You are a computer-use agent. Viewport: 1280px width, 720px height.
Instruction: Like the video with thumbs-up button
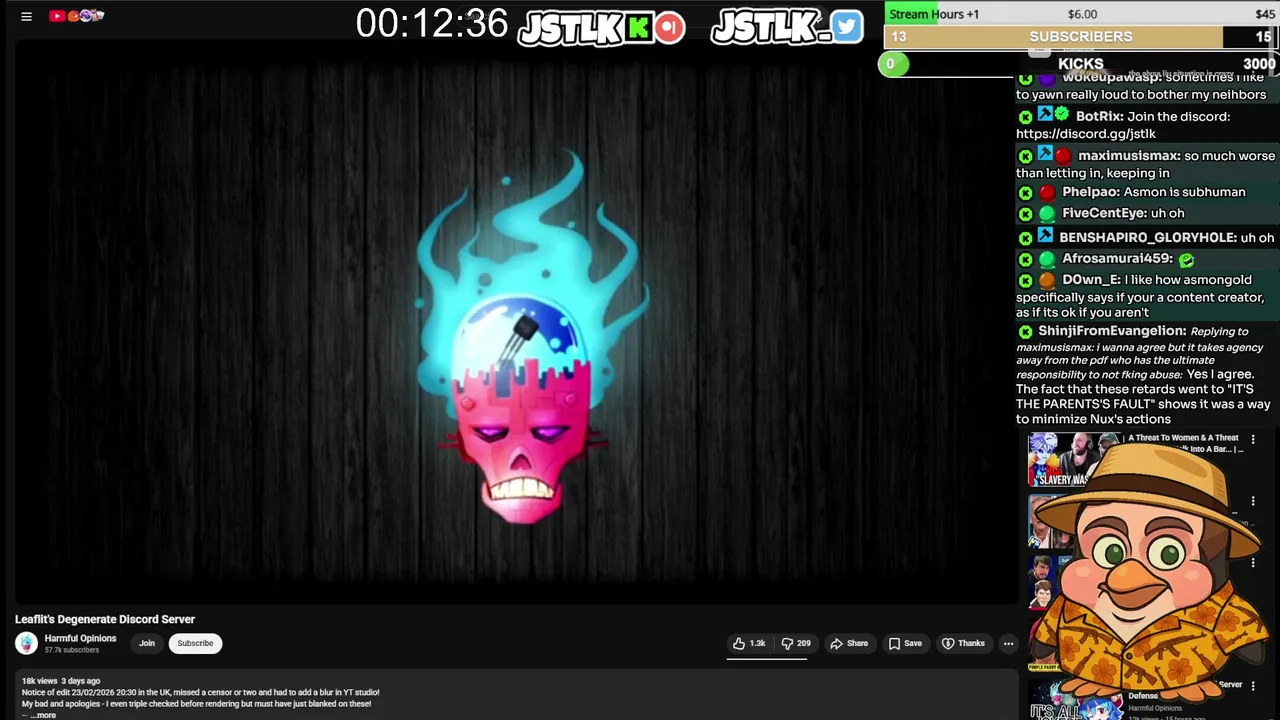tap(749, 643)
